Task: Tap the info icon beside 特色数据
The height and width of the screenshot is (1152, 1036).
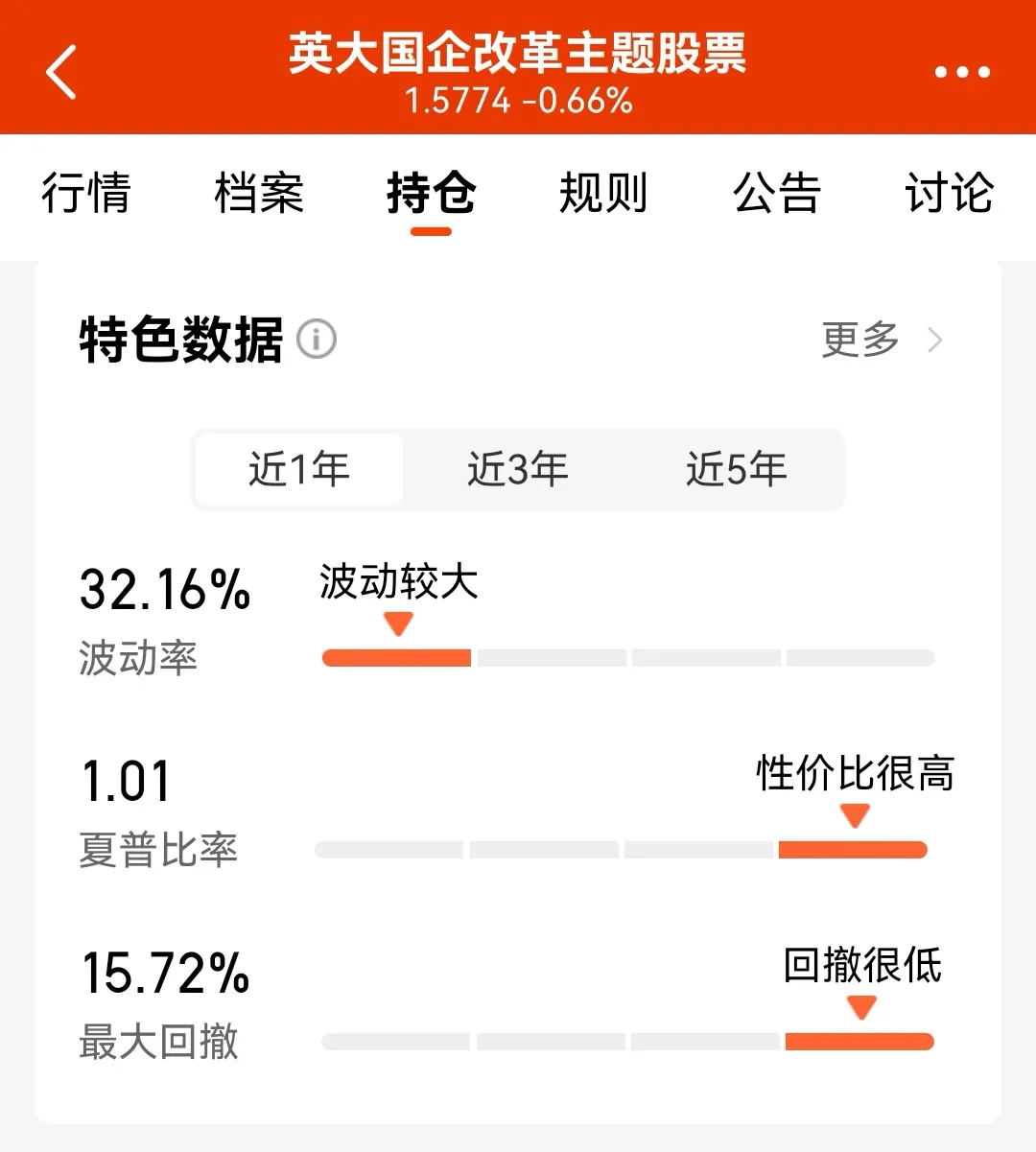Action: tap(317, 339)
